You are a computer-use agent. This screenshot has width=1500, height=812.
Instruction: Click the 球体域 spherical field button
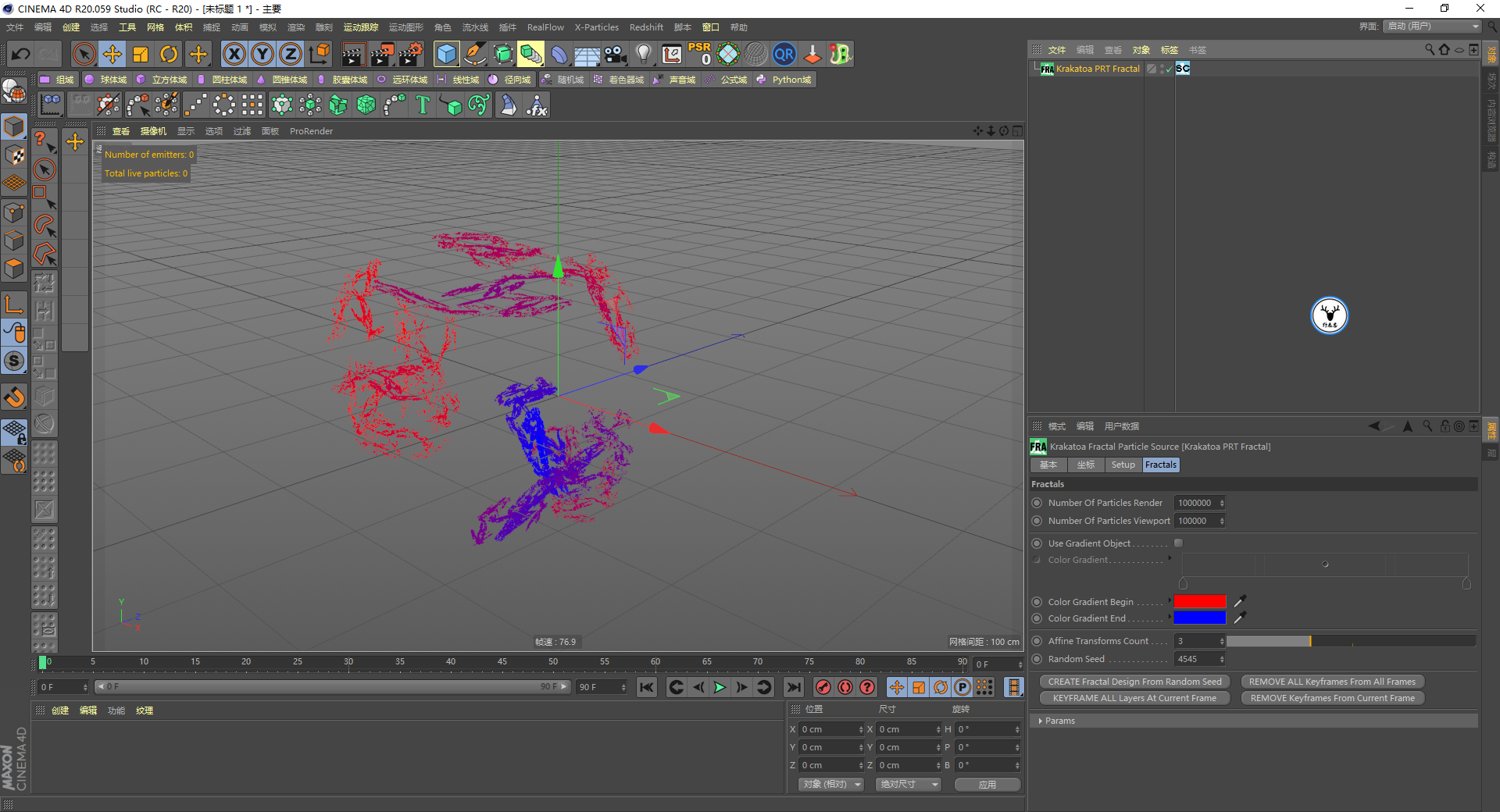click(x=105, y=80)
